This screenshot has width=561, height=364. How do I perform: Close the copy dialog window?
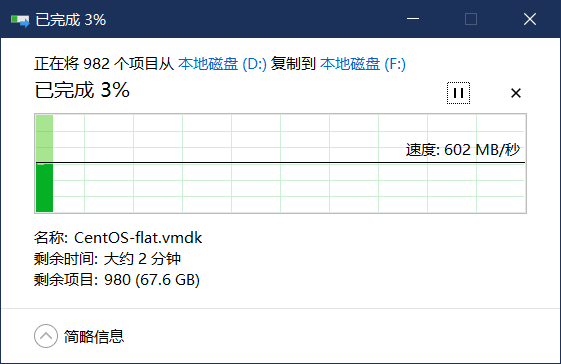(x=530, y=19)
